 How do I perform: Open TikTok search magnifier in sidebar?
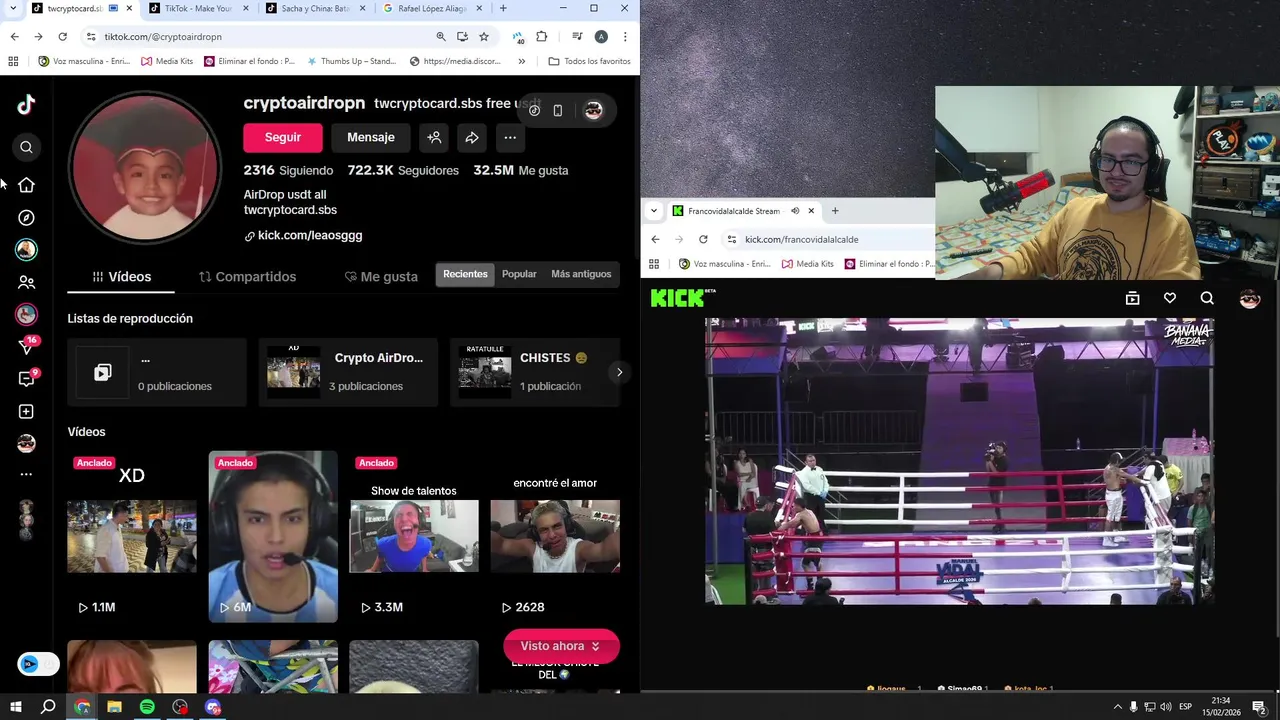pos(26,147)
